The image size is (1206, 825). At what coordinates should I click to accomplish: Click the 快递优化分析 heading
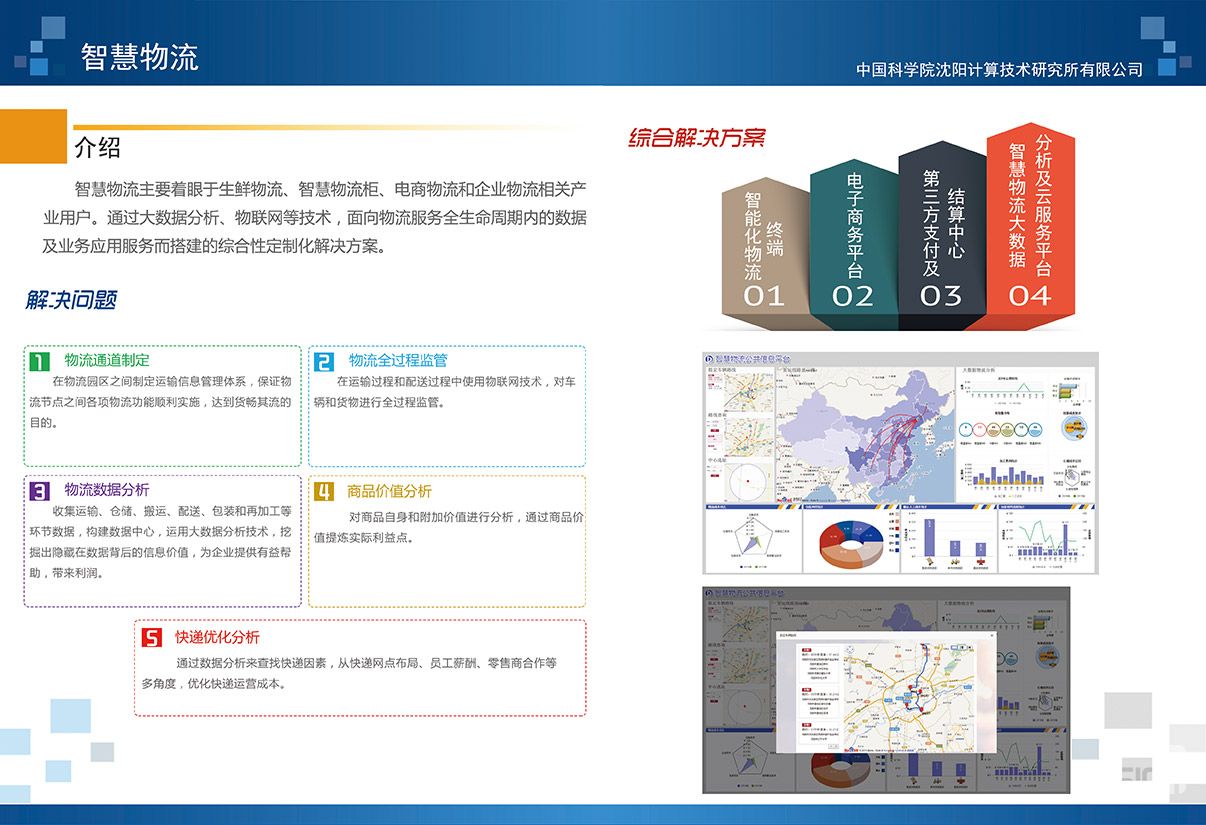coord(217,637)
